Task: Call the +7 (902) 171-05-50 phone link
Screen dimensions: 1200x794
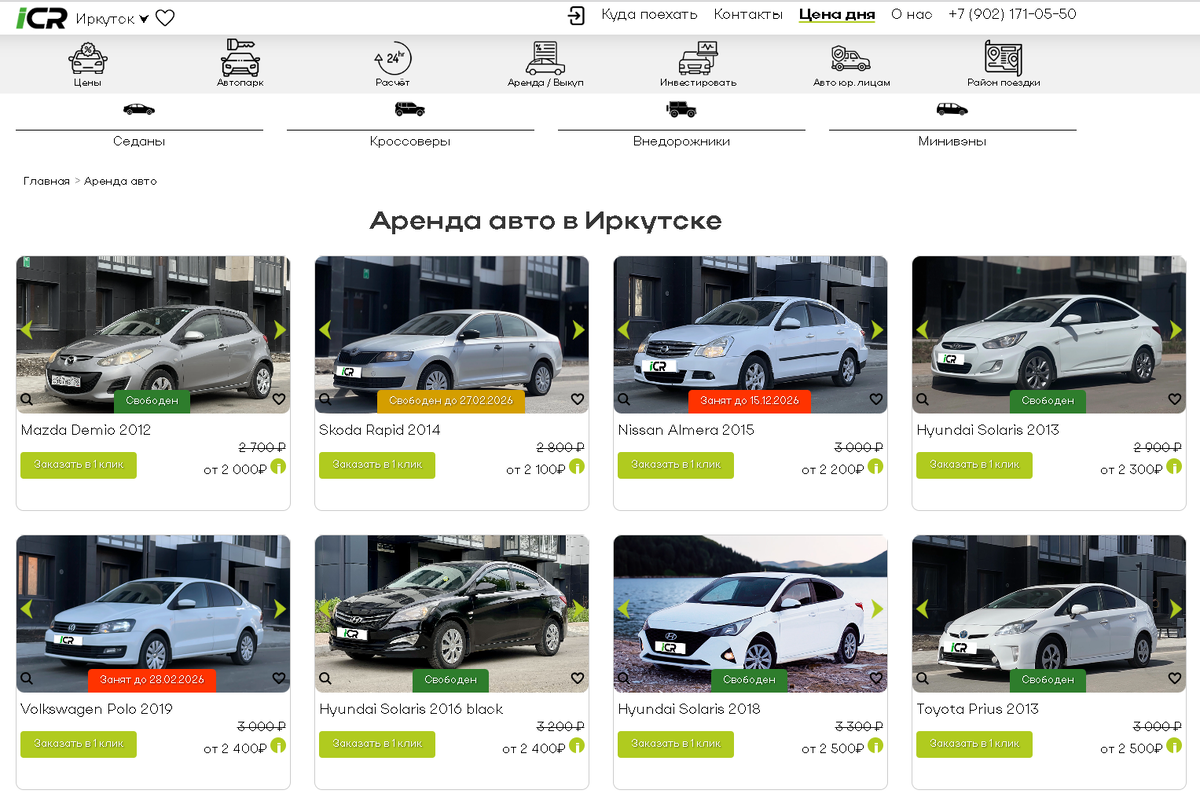Action: 1012,14
